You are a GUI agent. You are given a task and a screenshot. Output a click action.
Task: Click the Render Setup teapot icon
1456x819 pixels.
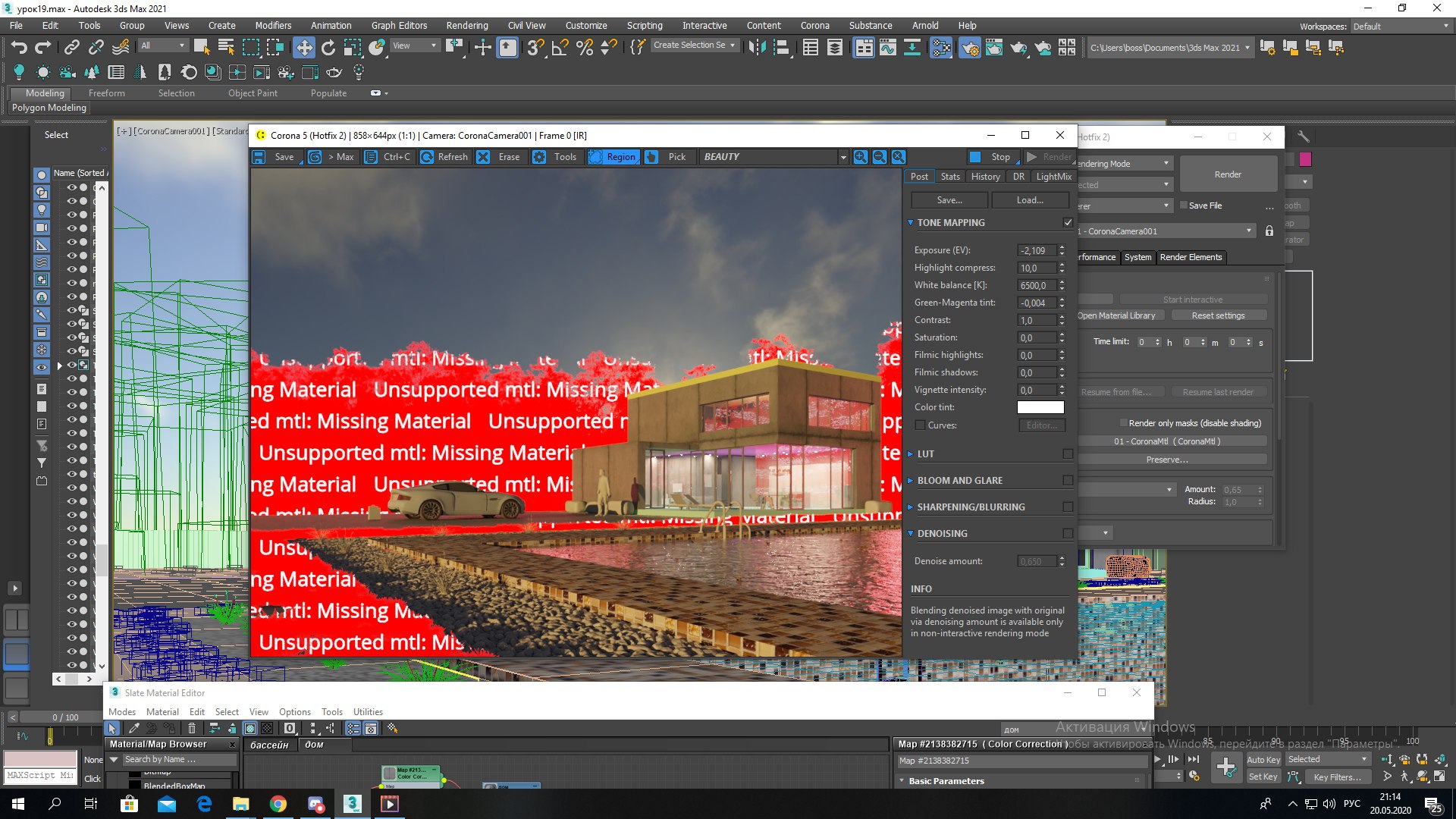tap(969, 48)
